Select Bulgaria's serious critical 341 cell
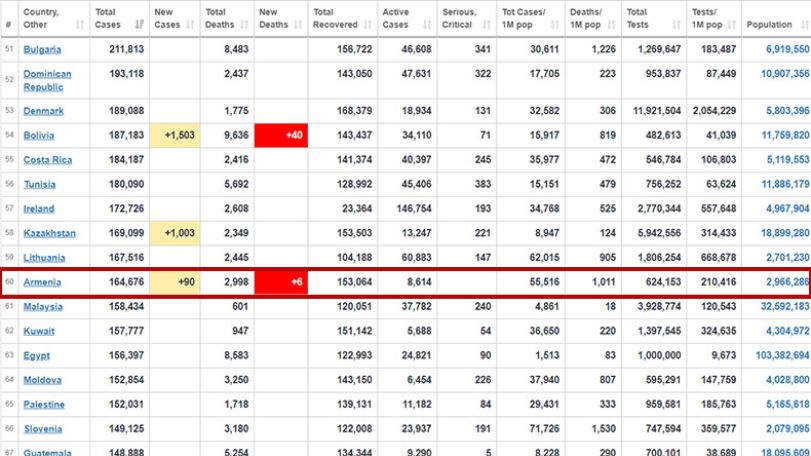 467,50
